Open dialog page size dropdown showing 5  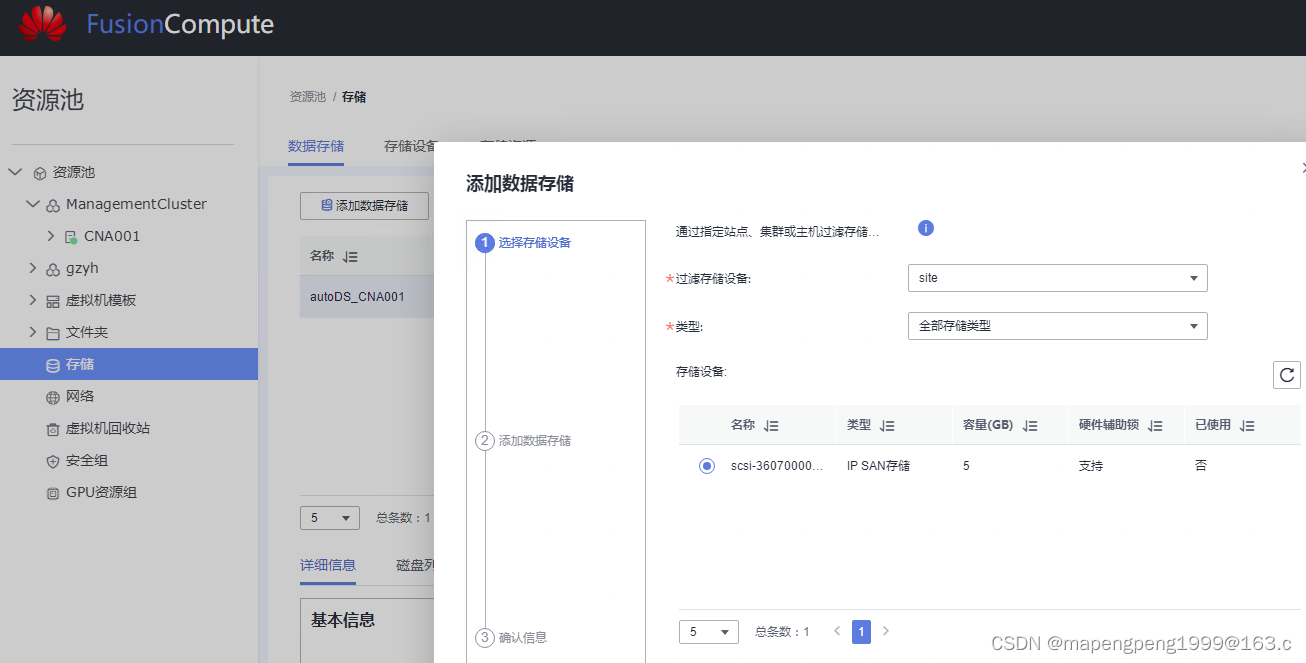tap(709, 632)
